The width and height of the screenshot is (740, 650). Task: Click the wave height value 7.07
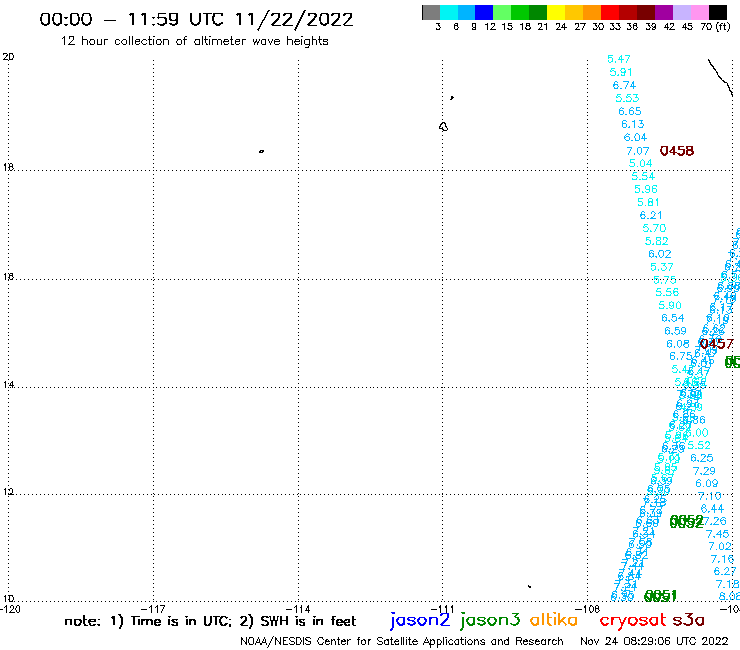pos(638,151)
